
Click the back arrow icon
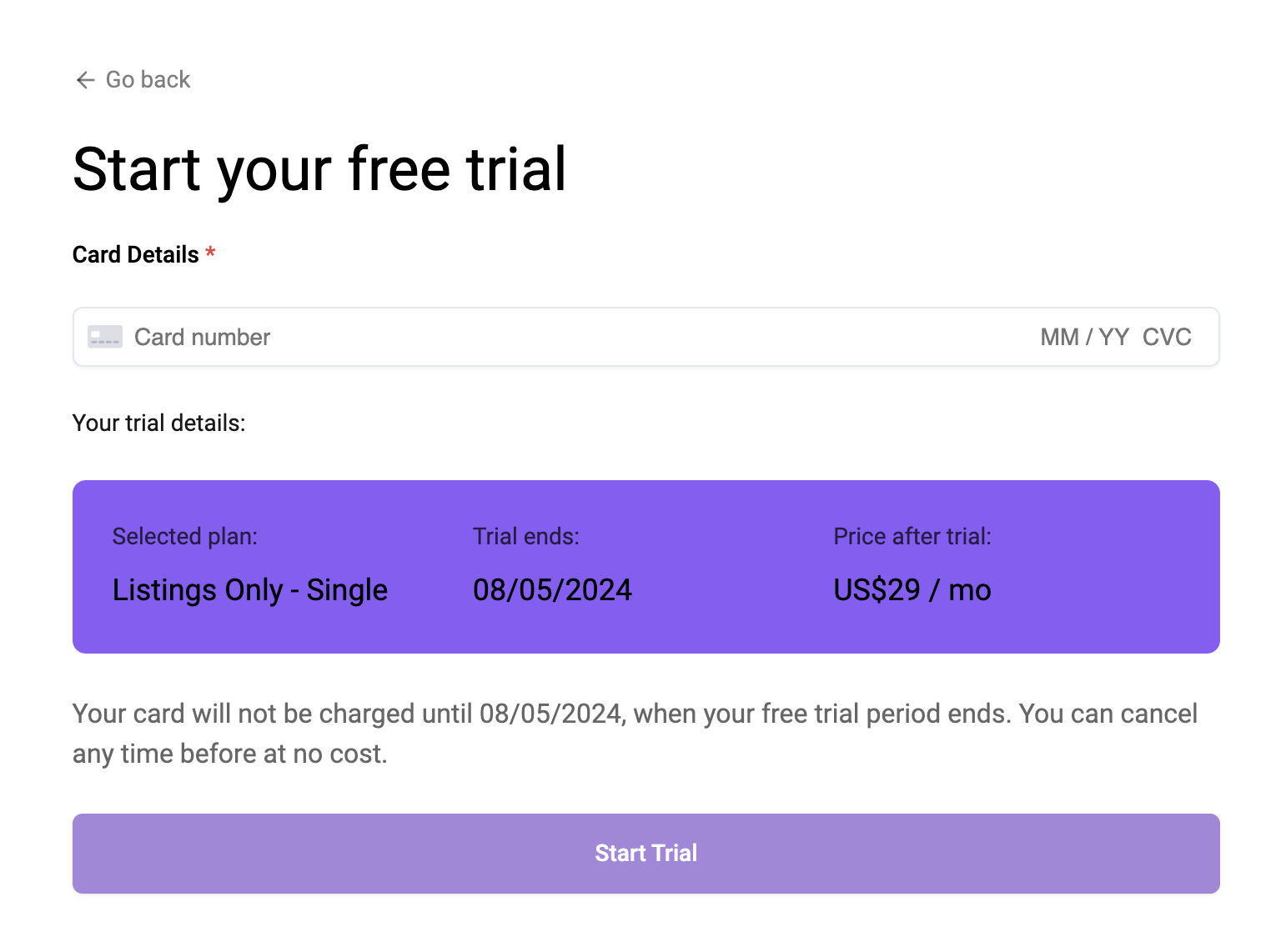point(85,80)
